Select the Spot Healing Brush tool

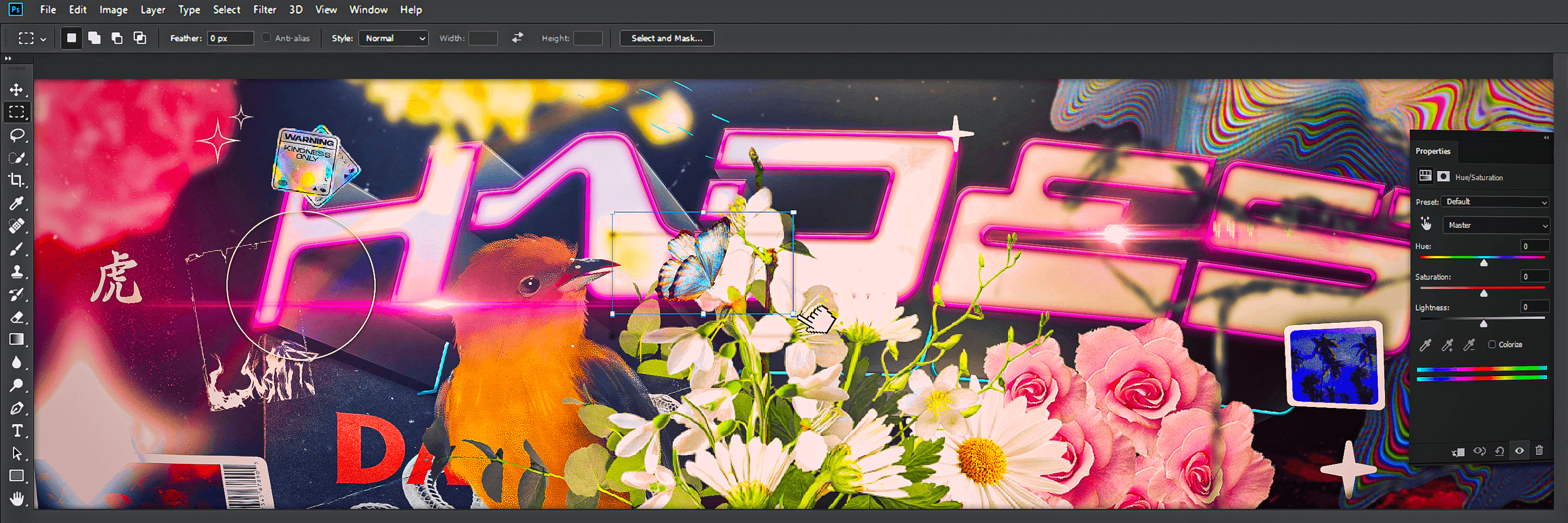click(16, 226)
